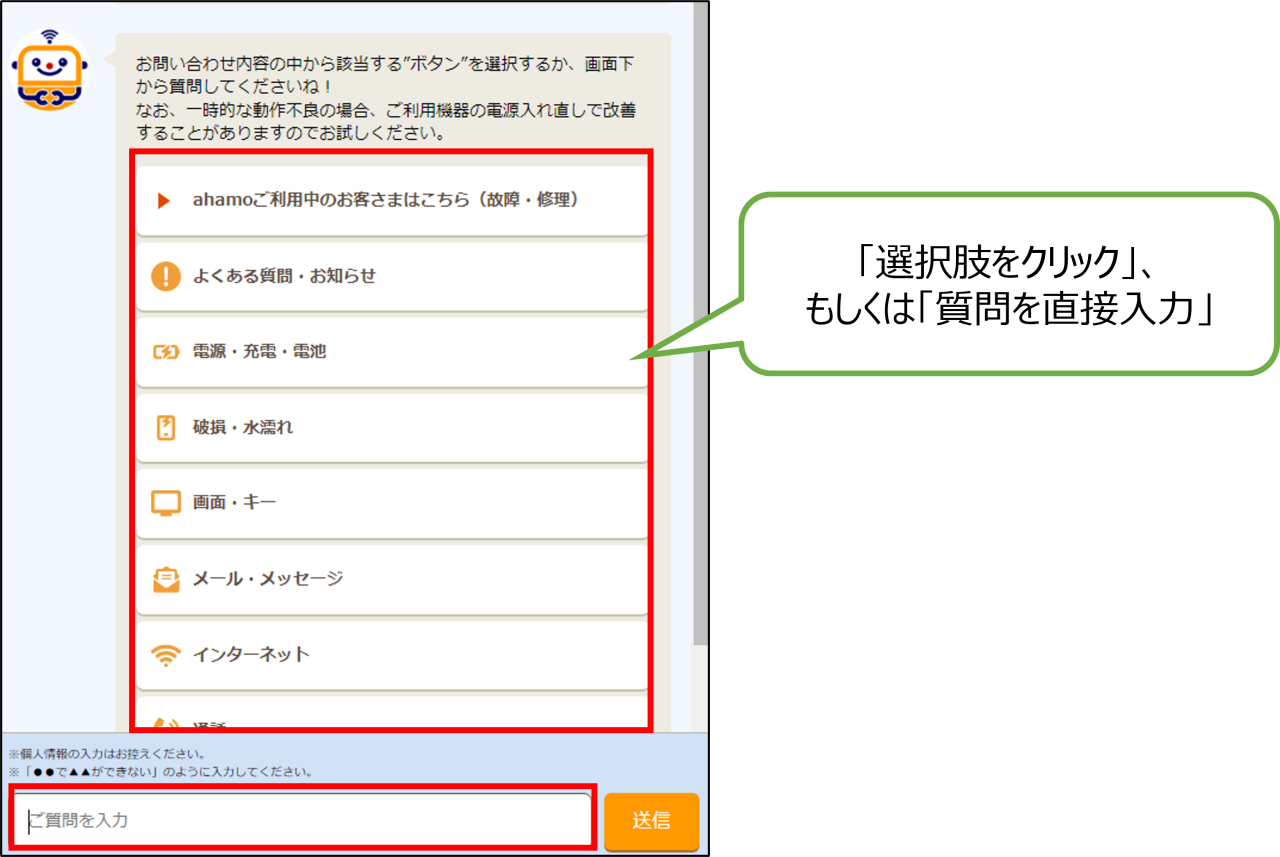Image resolution: width=1280 pixels, height=857 pixels.
Task: Click the partially visible phone call icon
Action: (x=165, y=723)
